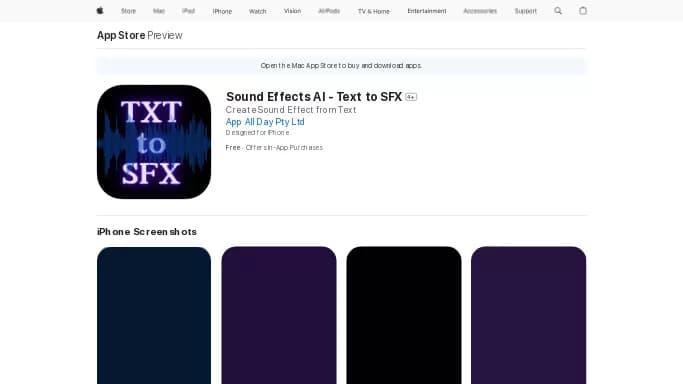Viewport: 683px width, 384px height.
Task: Open the Accessories menu item
Action: 480,11
